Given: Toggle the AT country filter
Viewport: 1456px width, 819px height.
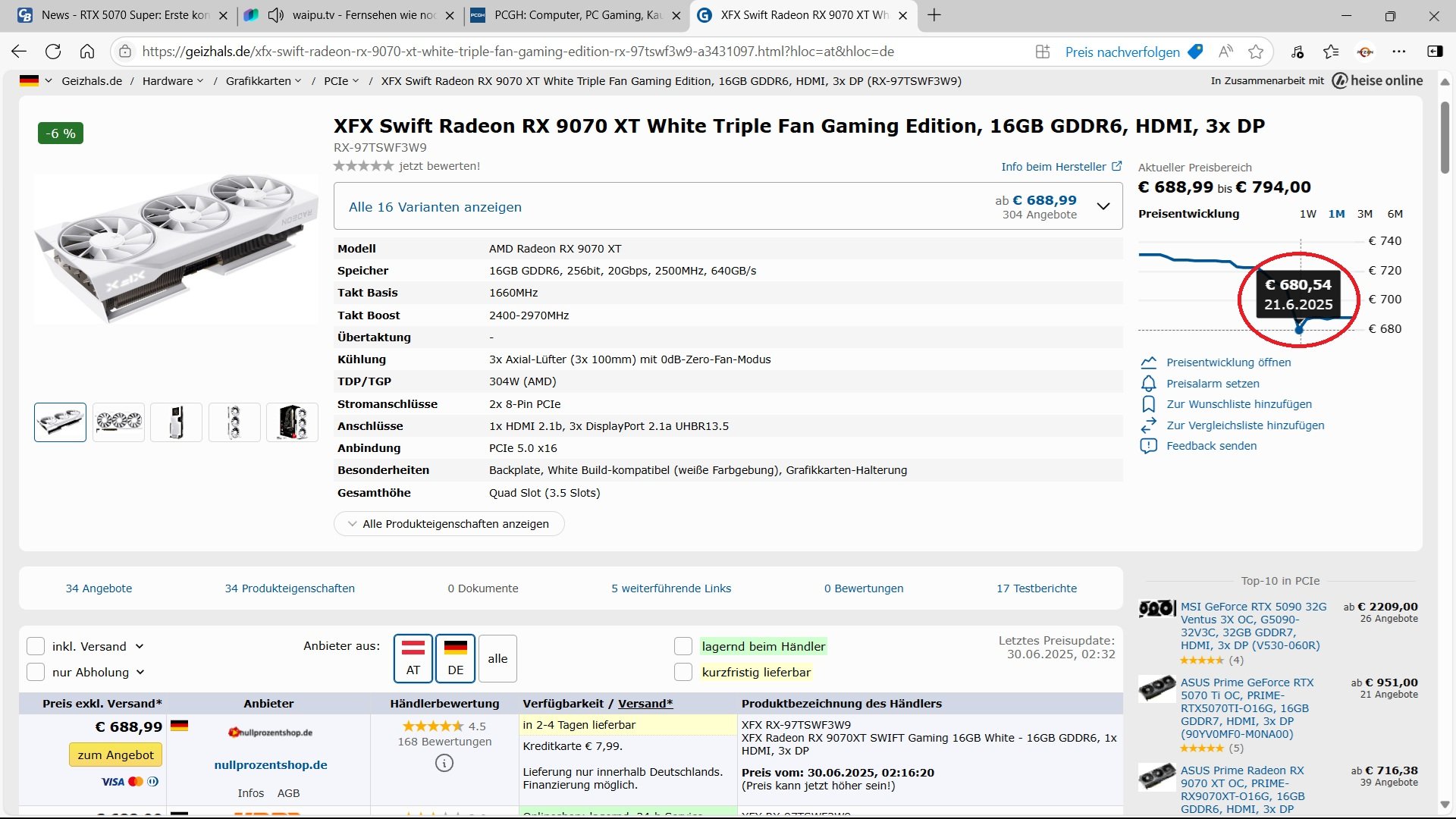Looking at the screenshot, I should click(x=413, y=658).
